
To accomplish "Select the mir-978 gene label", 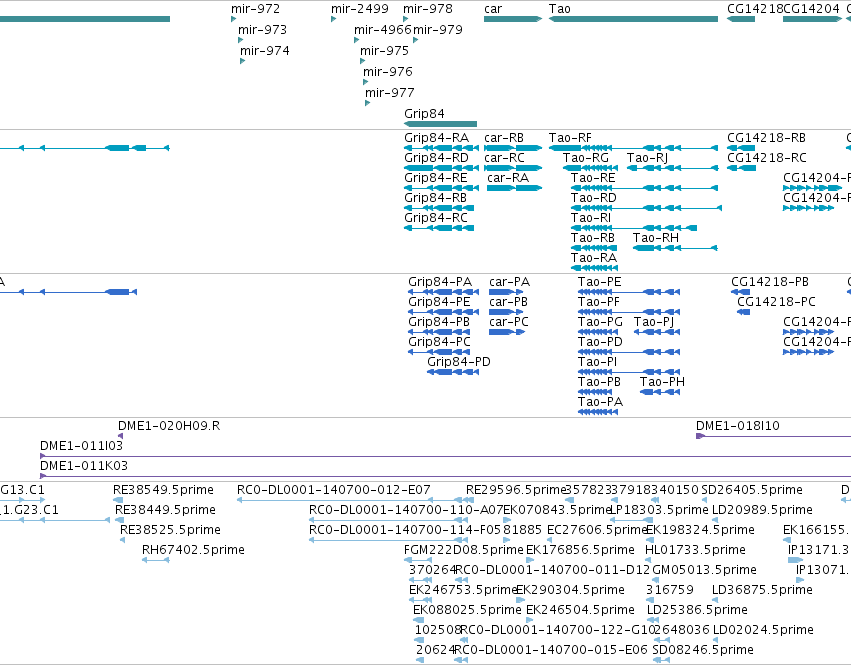I will tap(428, 9).
